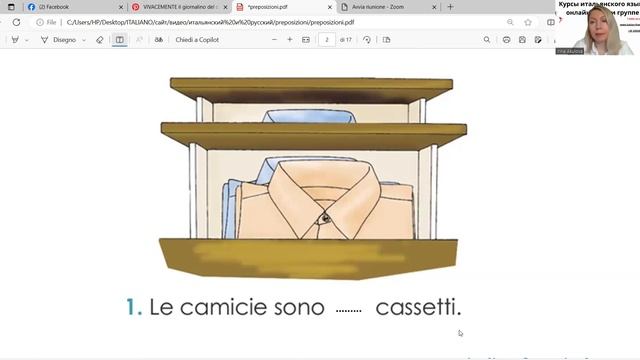Select the preposizioni.pdf tab
Image resolution: width=640 pixels, height=360 pixels.
[284, 7]
